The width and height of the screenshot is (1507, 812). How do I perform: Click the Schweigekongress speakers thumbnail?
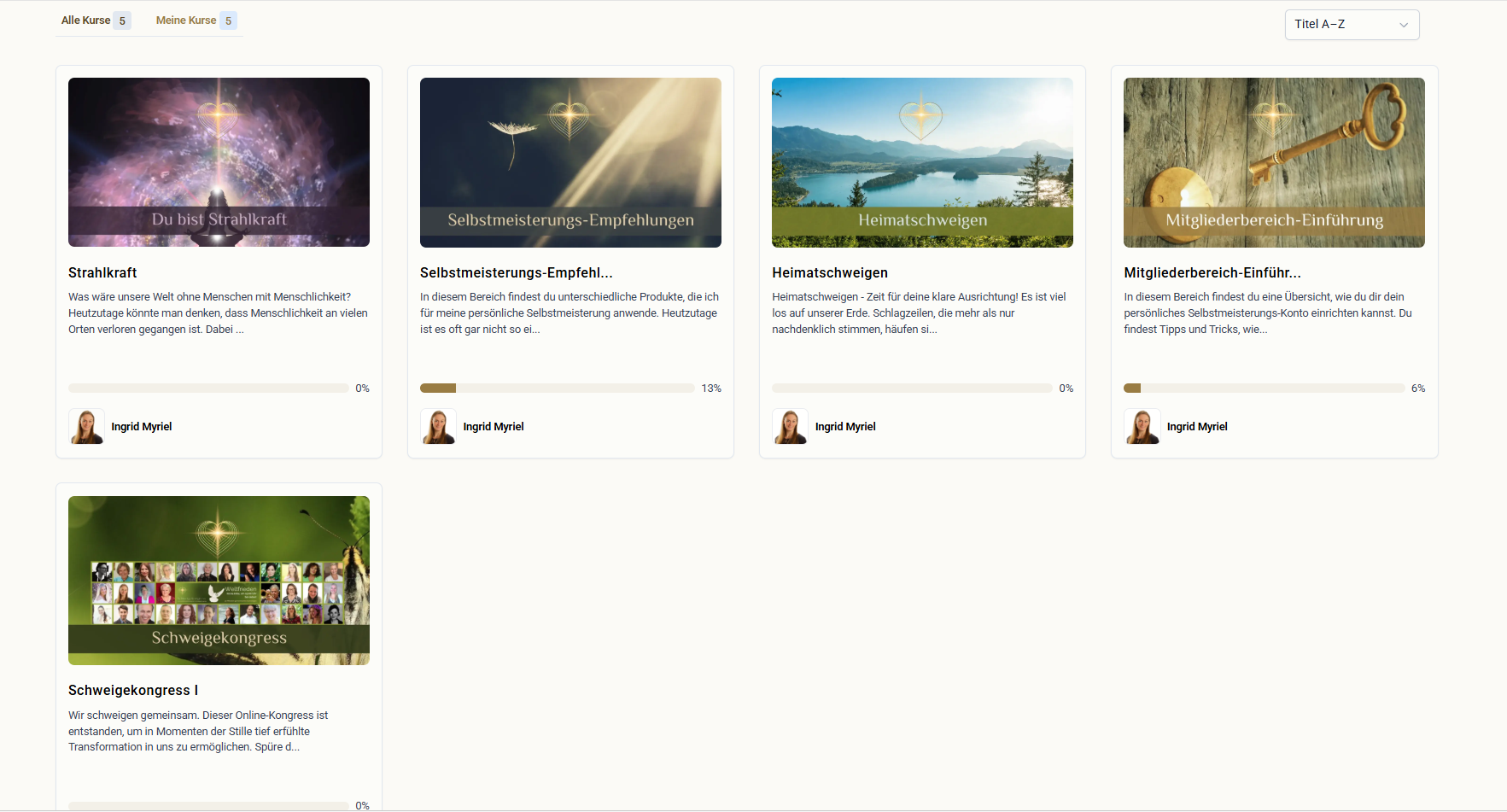point(219,580)
